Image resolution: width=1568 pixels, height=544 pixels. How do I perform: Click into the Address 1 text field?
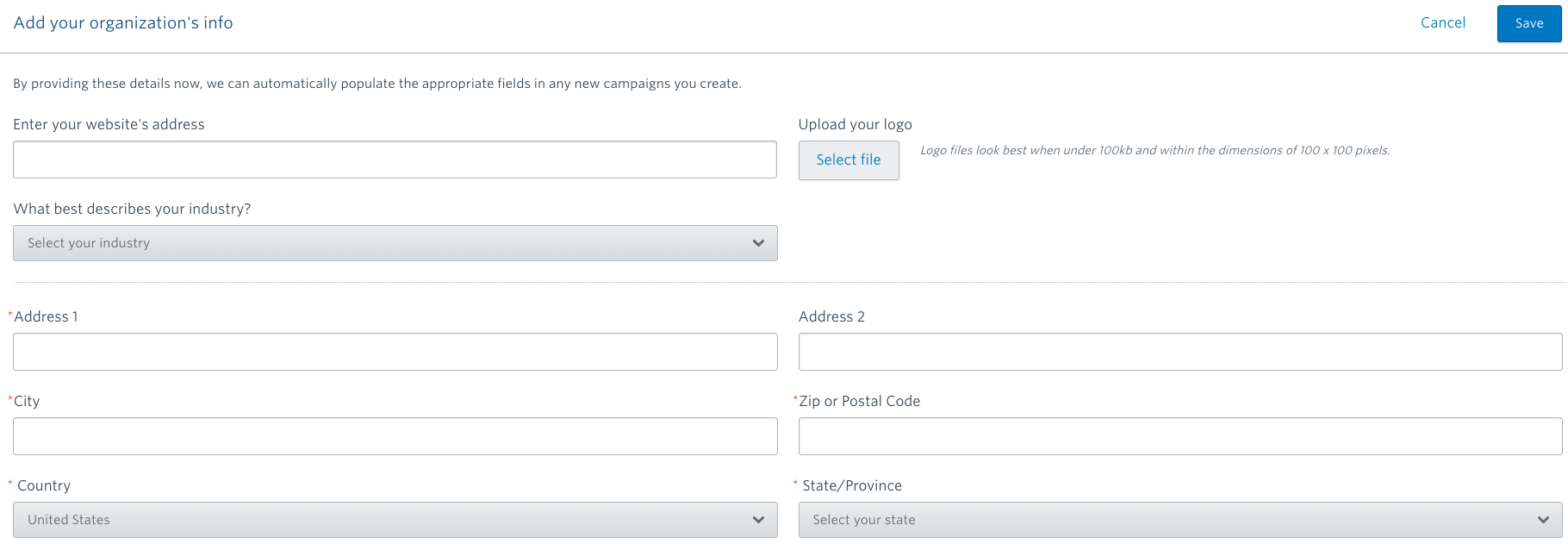pos(395,352)
